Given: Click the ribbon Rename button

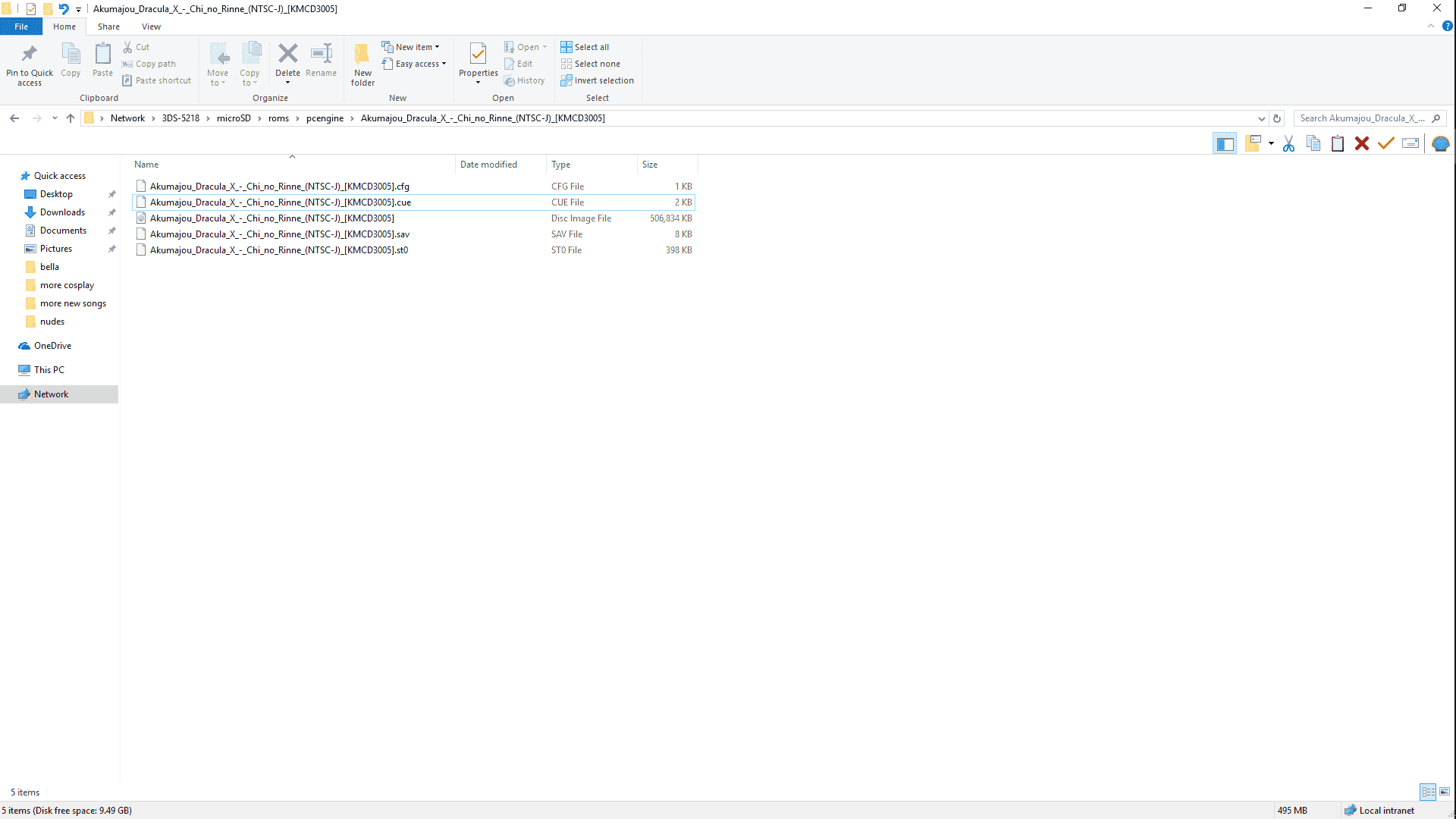Looking at the screenshot, I should coord(321,60).
